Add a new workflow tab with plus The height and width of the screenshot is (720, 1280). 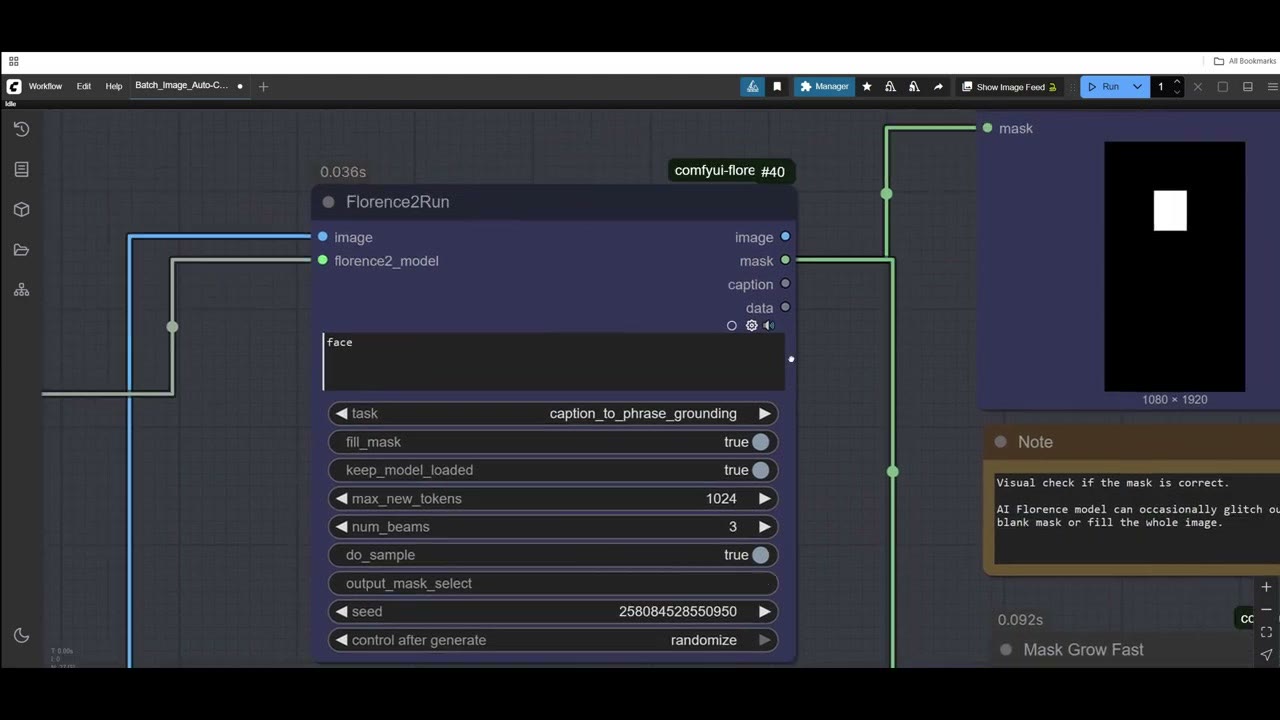(263, 87)
